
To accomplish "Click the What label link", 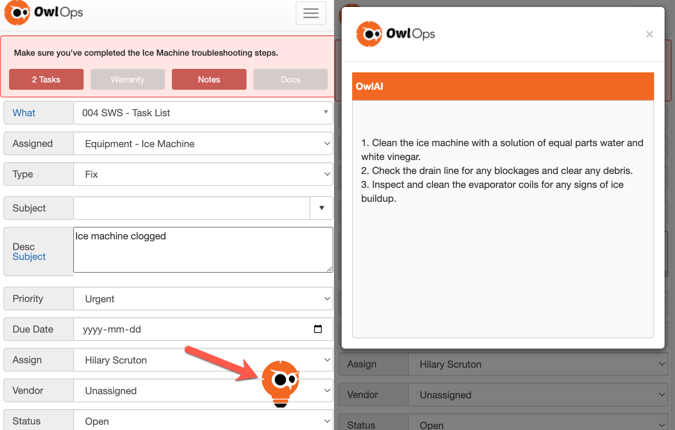I will coord(24,113).
